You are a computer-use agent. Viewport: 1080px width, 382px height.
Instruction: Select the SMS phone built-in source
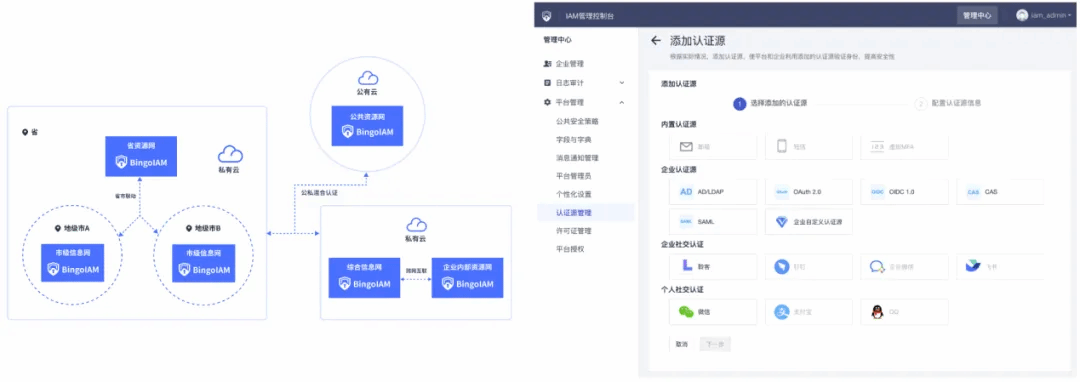[782, 147]
